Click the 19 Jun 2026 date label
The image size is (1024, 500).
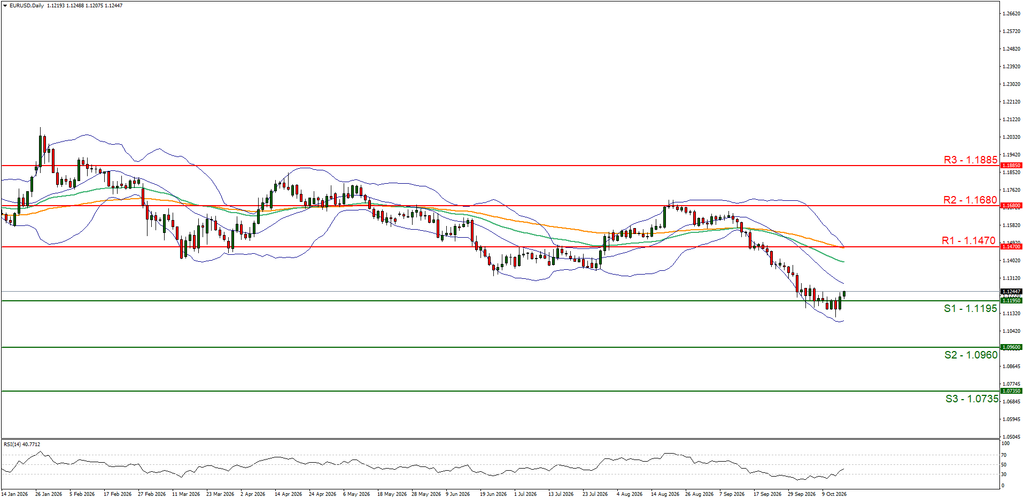(x=492, y=495)
